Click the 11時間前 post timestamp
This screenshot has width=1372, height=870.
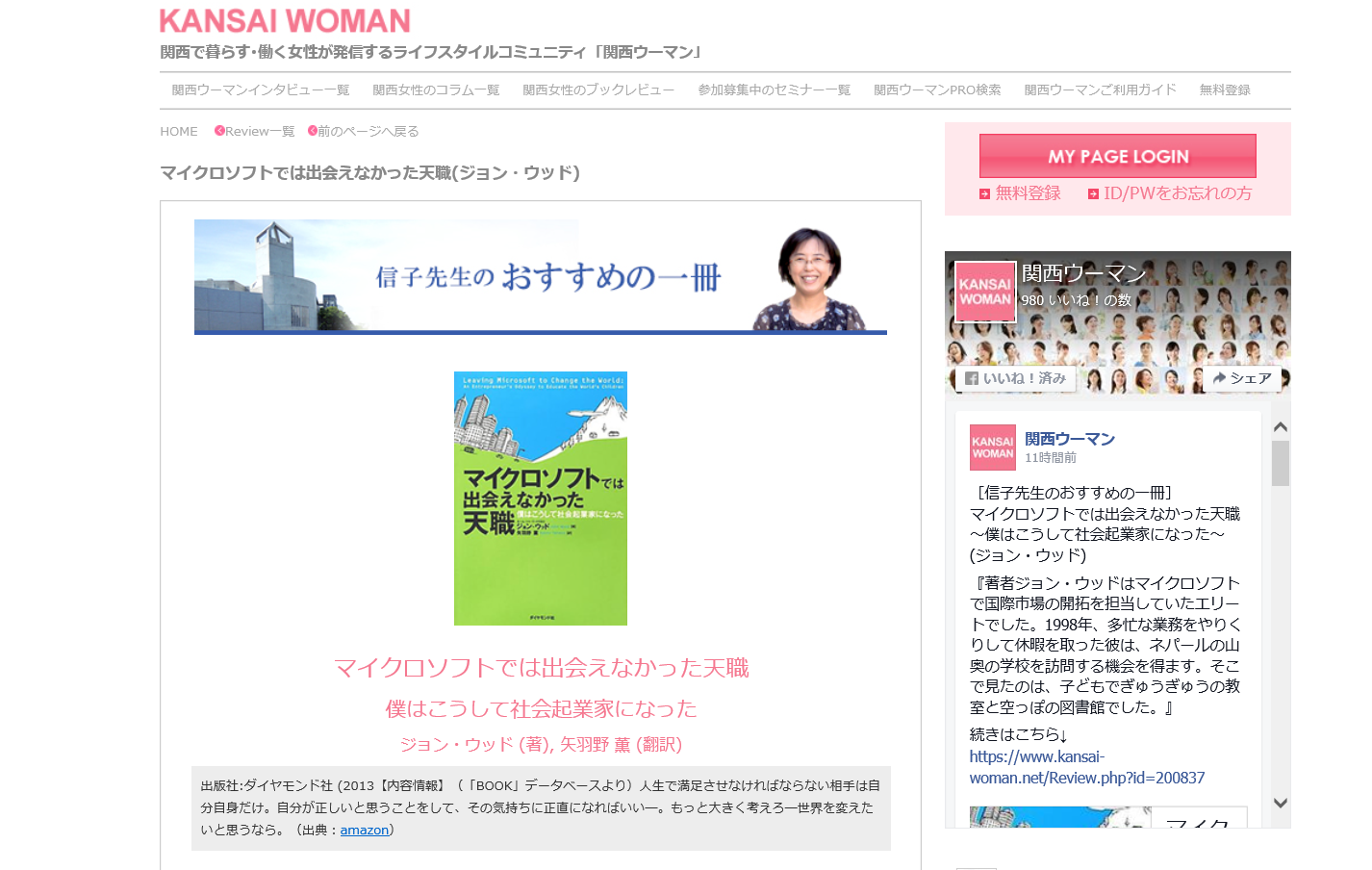coord(1051,458)
